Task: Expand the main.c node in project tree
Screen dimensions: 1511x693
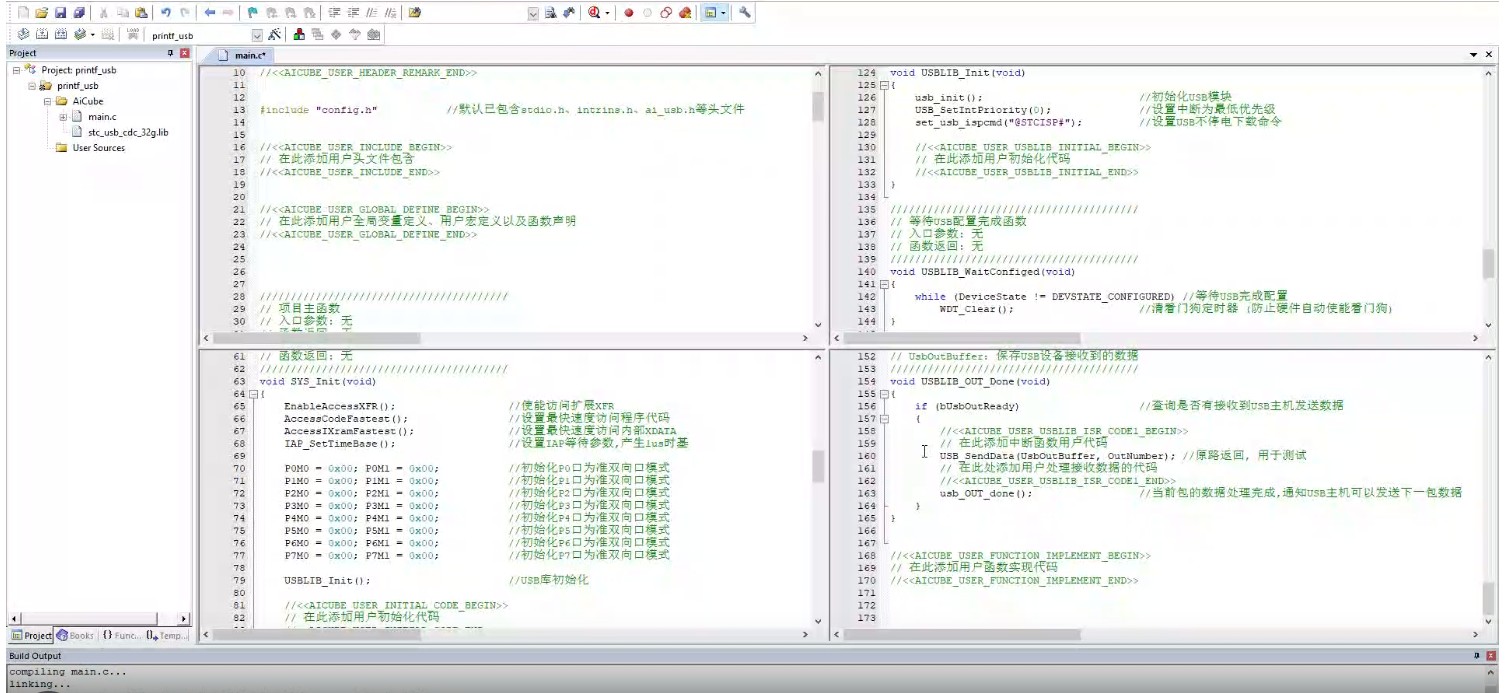Action: pyautogui.click(x=63, y=117)
